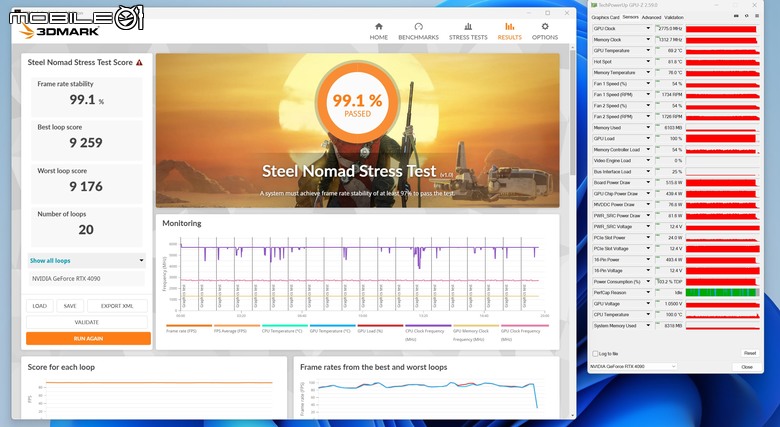
Task: Click Frame rates best and worst loops chart
Action: [428, 398]
